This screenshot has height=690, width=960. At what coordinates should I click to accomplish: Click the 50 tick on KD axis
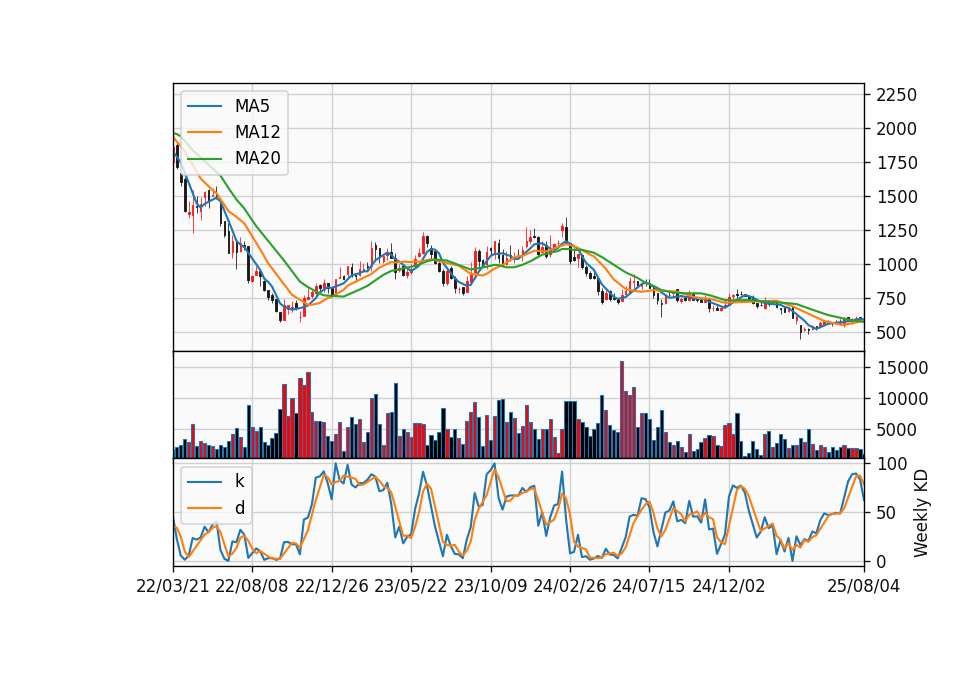coord(886,512)
